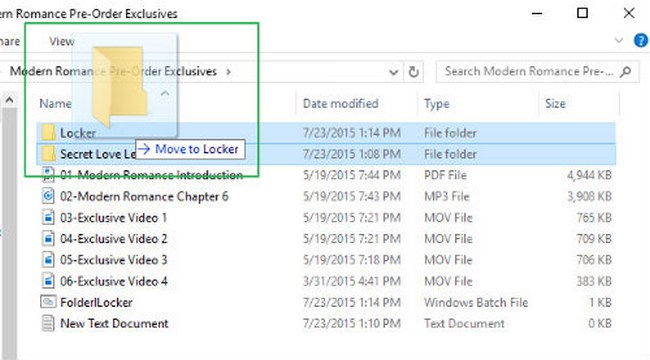The width and height of the screenshot is (650, 360).
Task: Click the Windows Batch File type cell
Action: tap(476, 302)
